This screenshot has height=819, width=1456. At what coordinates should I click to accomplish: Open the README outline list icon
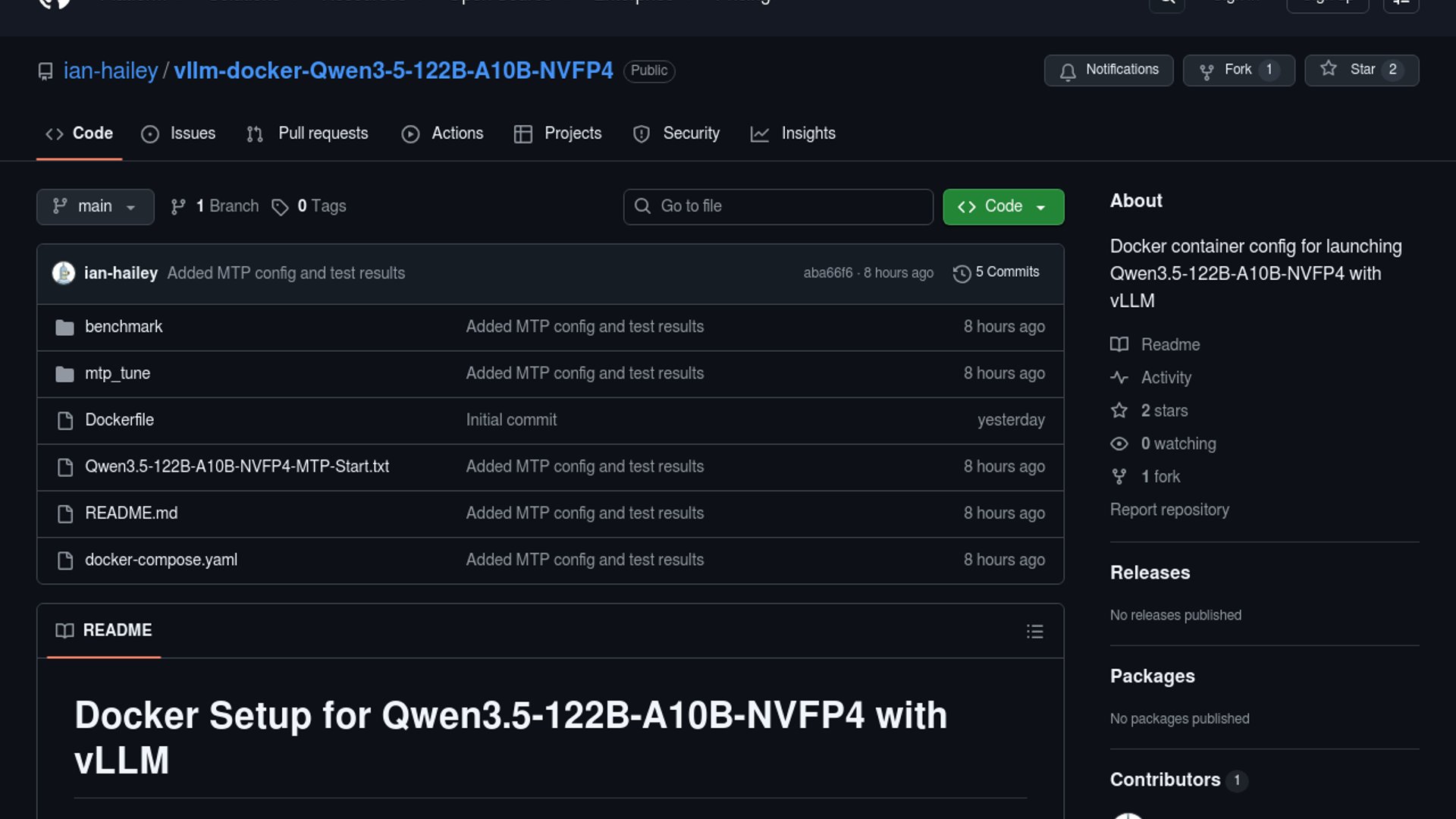click(x=1034, y=632)
